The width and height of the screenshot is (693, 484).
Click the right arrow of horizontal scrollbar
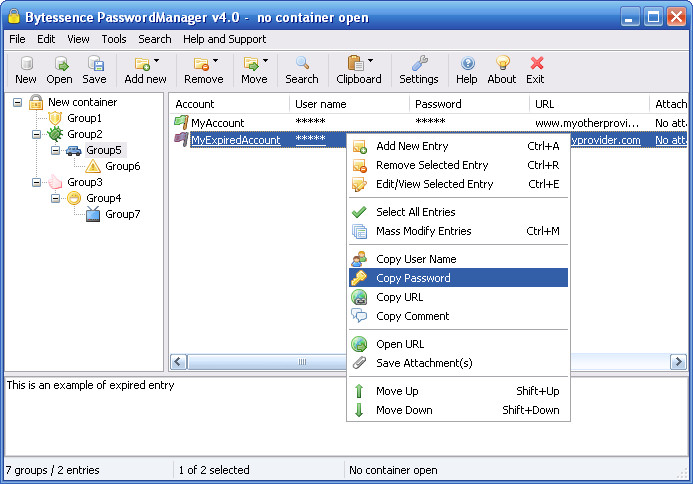click(678, 362)
